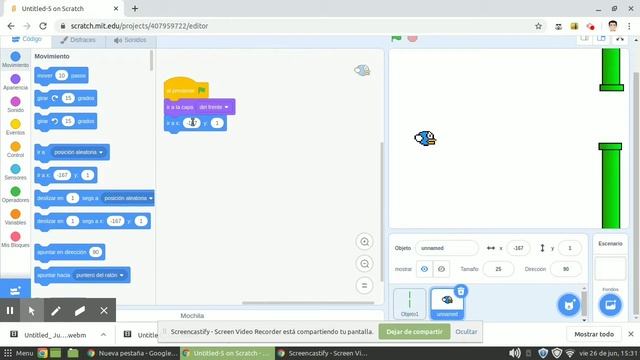Select the Eventos category circle
Image resolution: width=640 pixels, height=360 pixels.
point(16,124)
